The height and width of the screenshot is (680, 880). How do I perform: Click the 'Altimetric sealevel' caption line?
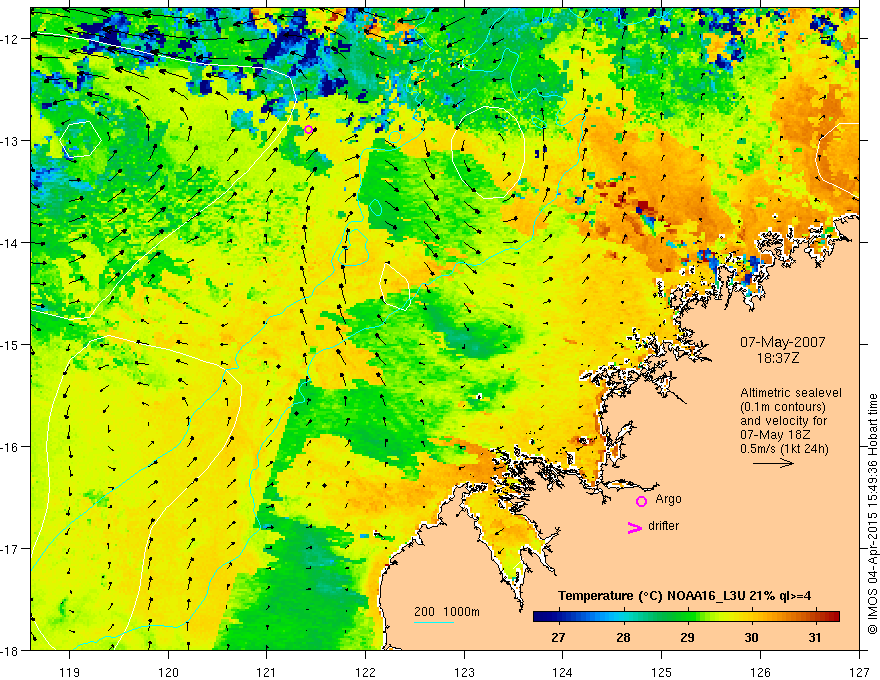(x=791, y=393)
